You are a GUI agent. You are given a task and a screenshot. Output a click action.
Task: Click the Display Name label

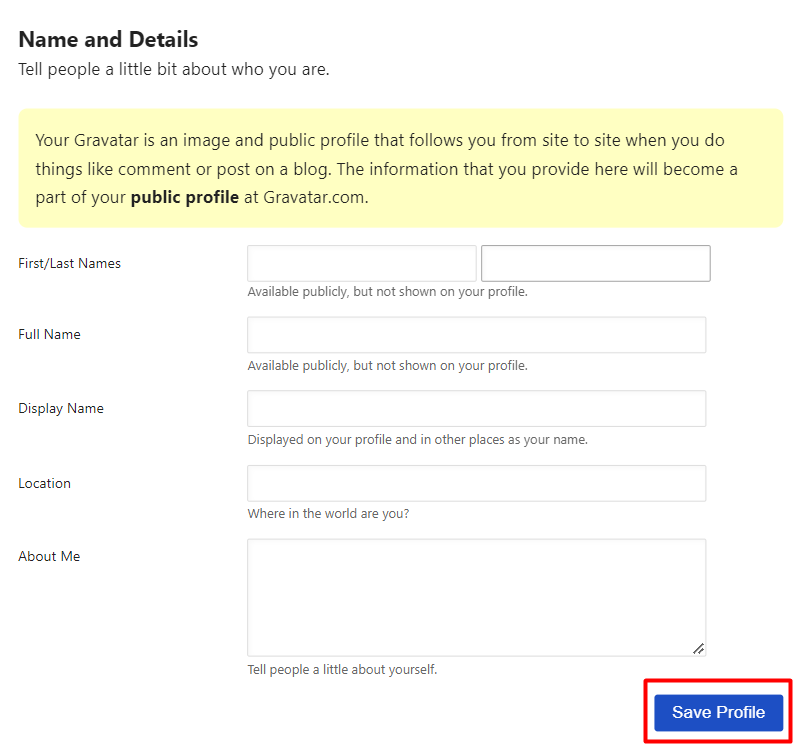(60, 408)
